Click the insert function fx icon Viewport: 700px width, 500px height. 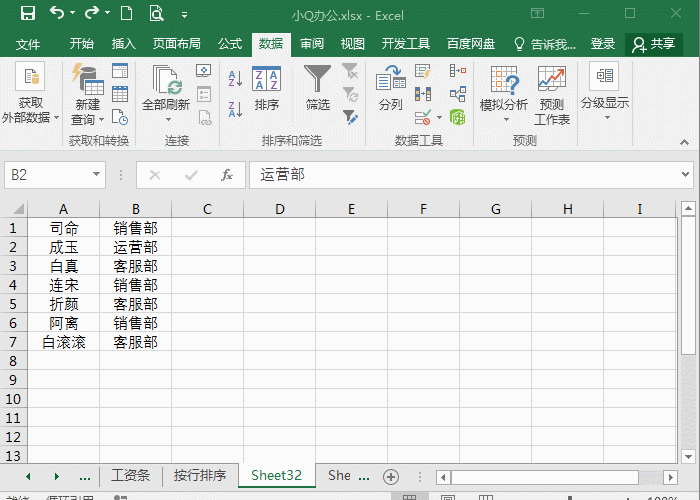227,175
